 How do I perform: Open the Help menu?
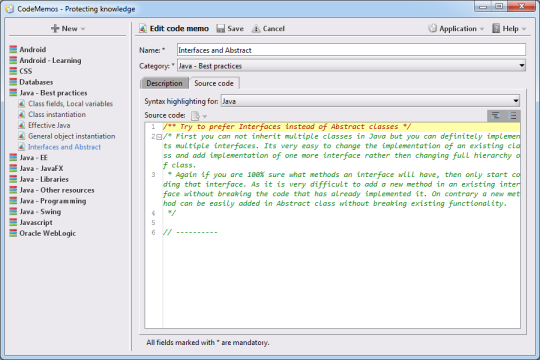click(x=509, y=29)
